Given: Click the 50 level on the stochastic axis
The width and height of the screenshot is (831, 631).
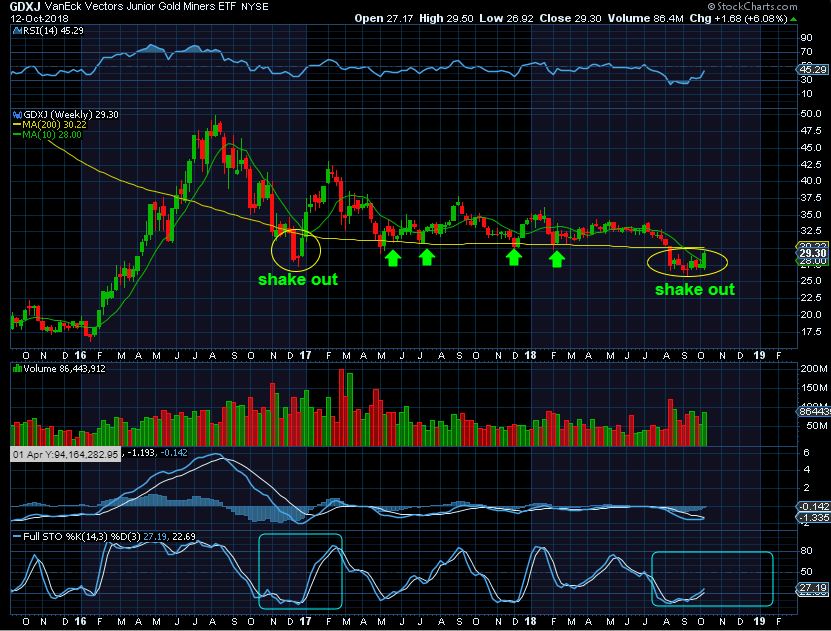Looking at the screenshot, I should (806, 572).
